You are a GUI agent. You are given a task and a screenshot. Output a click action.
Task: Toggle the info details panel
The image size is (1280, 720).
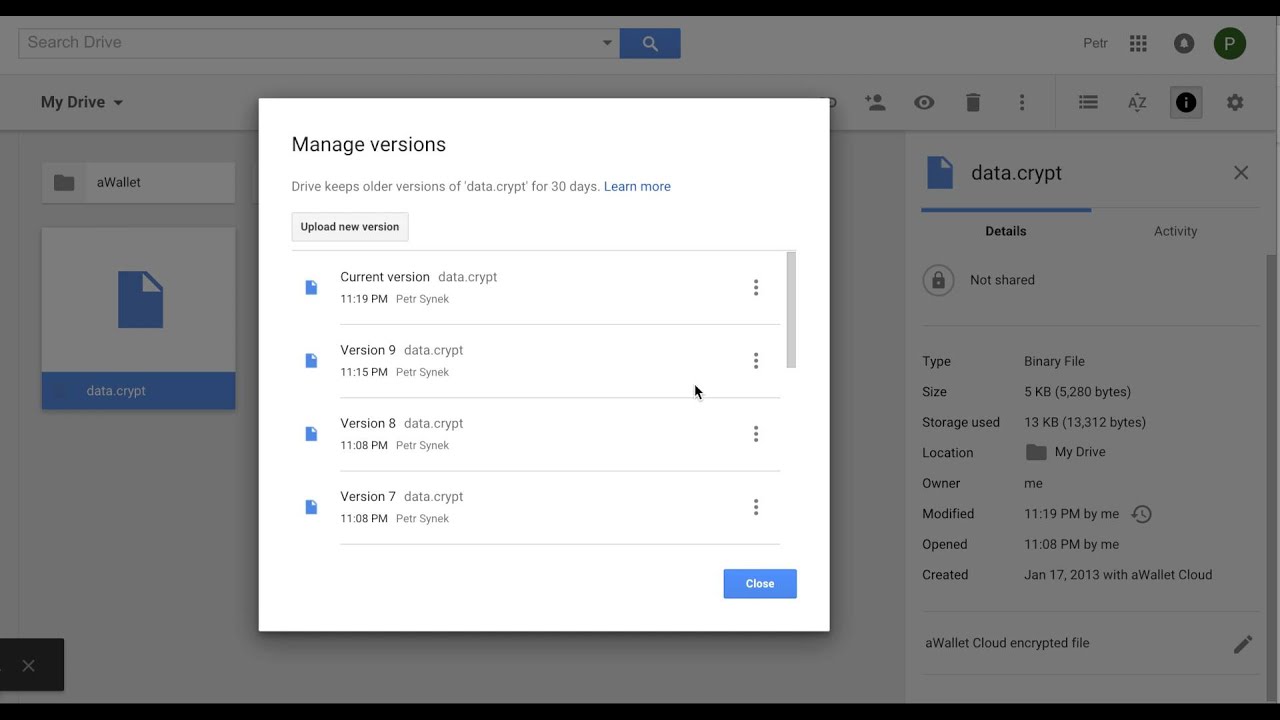click(1186, 102)
